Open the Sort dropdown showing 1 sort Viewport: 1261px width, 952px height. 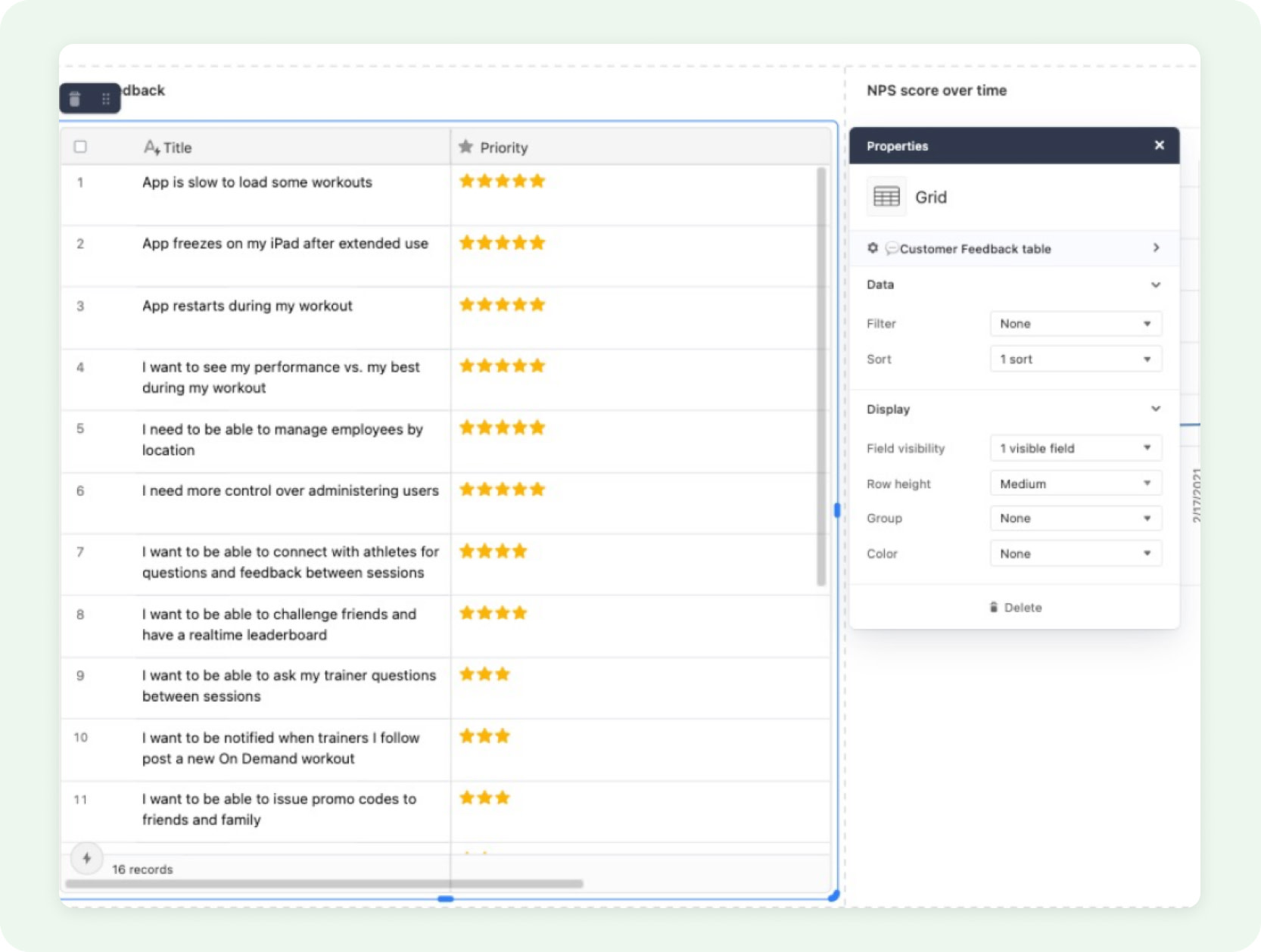click(x=1075, y=359)
